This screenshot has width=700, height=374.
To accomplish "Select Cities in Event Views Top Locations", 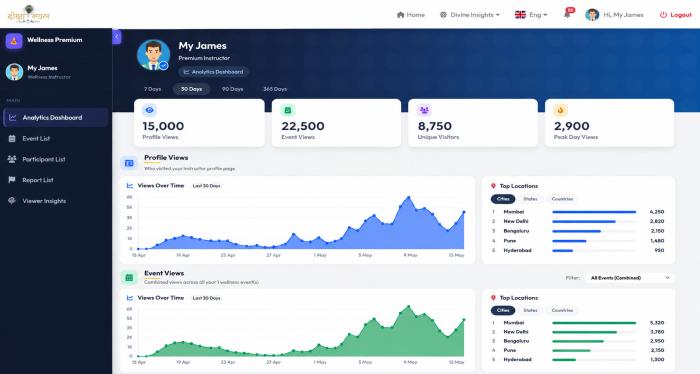I will point(503,310).
